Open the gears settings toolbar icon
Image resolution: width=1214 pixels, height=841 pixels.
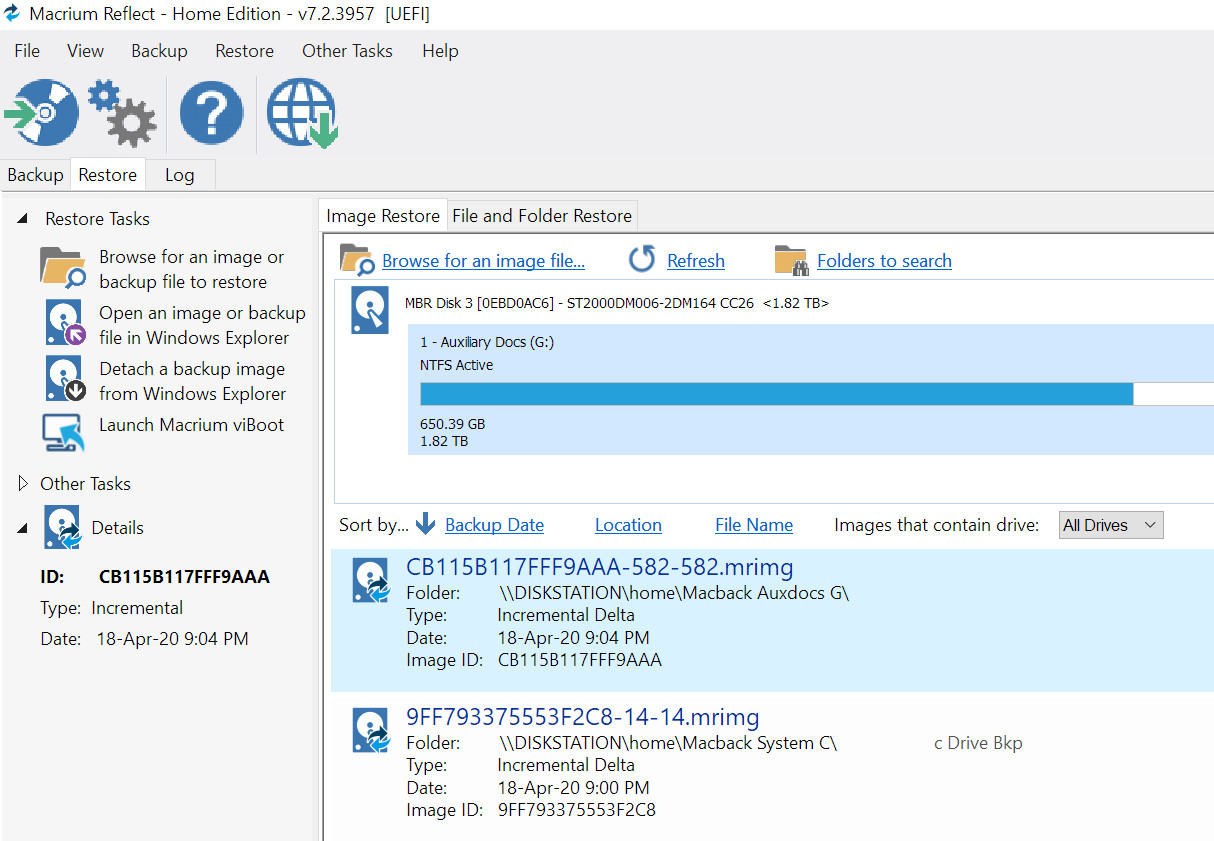click(122, 114)
